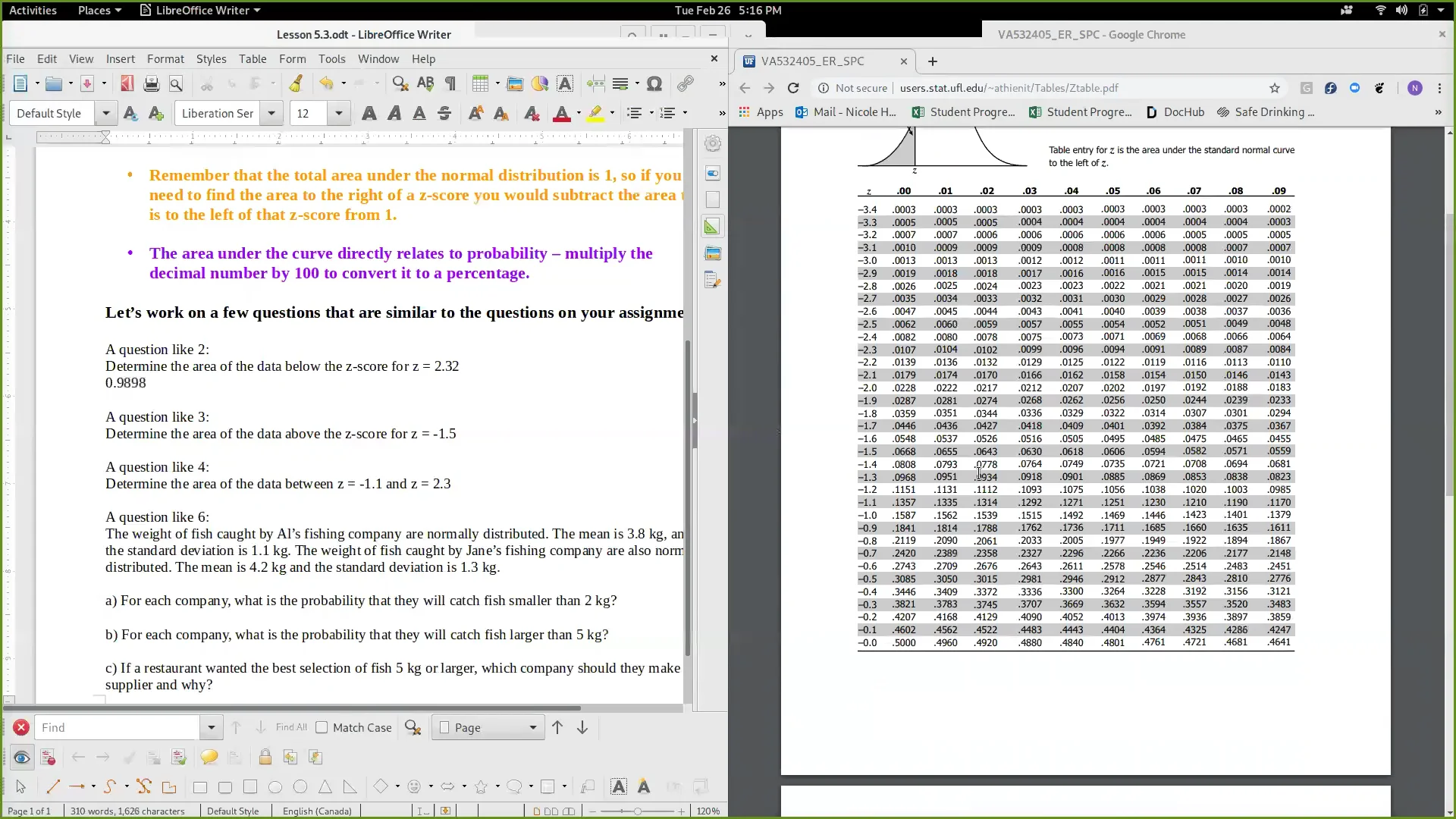
Task: Enable the Match Case checkbox
Action: [x=322, y=727]
